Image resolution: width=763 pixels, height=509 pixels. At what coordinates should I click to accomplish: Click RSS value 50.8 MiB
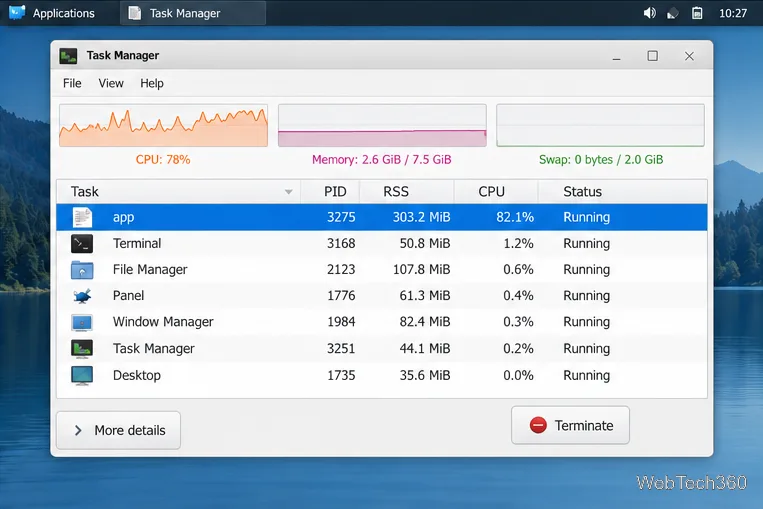point(425,243)
